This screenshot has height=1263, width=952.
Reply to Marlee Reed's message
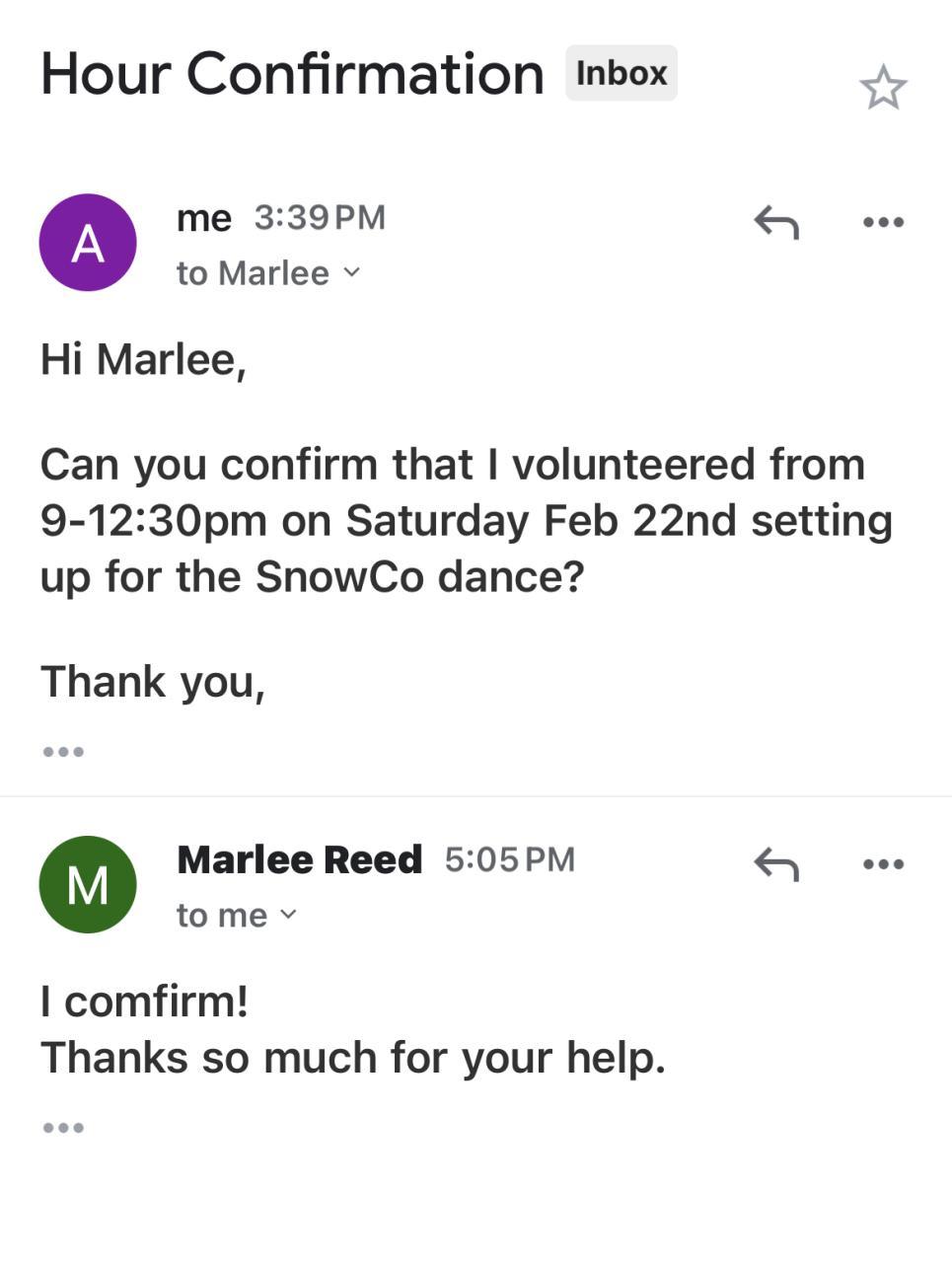point(775,864)
